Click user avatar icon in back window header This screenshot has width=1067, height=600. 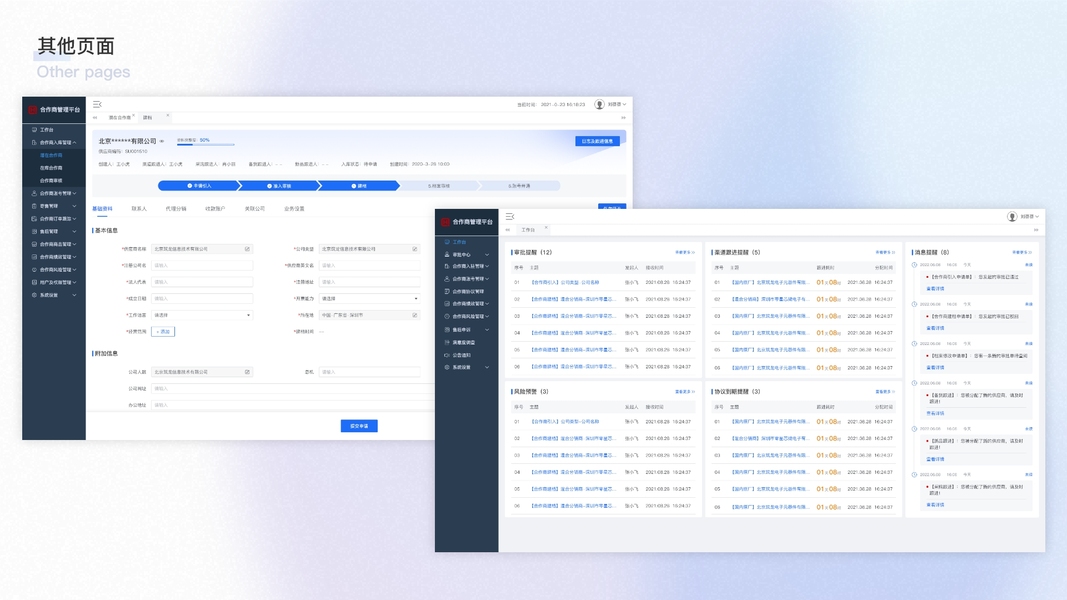click(x=599, y=104)
